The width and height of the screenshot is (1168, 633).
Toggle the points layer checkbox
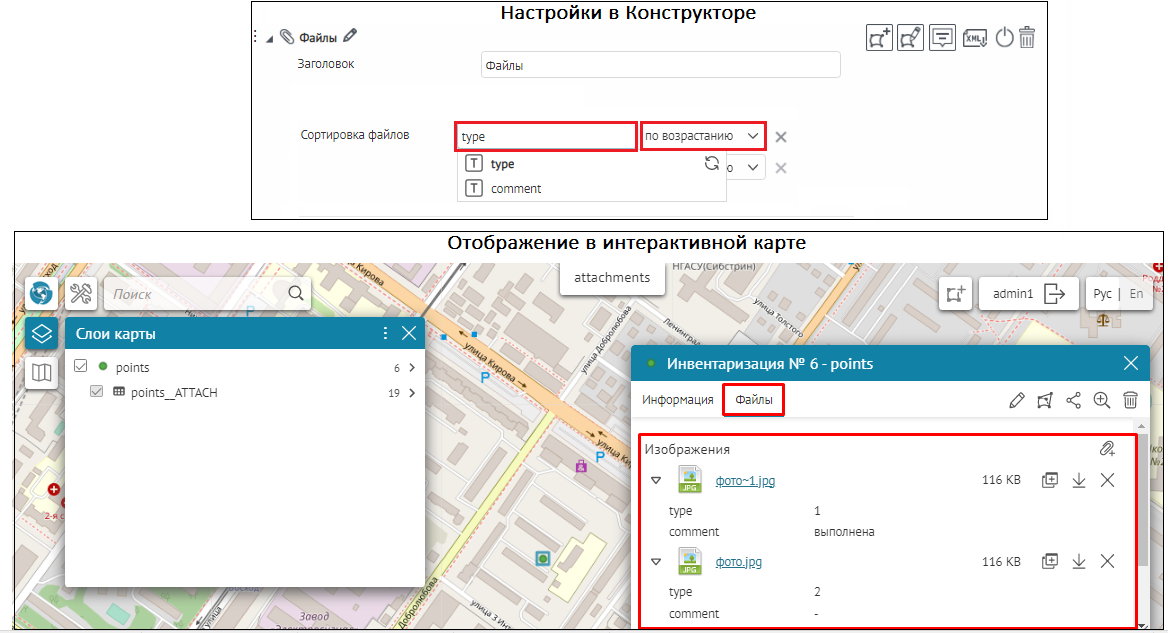[82, 367]
